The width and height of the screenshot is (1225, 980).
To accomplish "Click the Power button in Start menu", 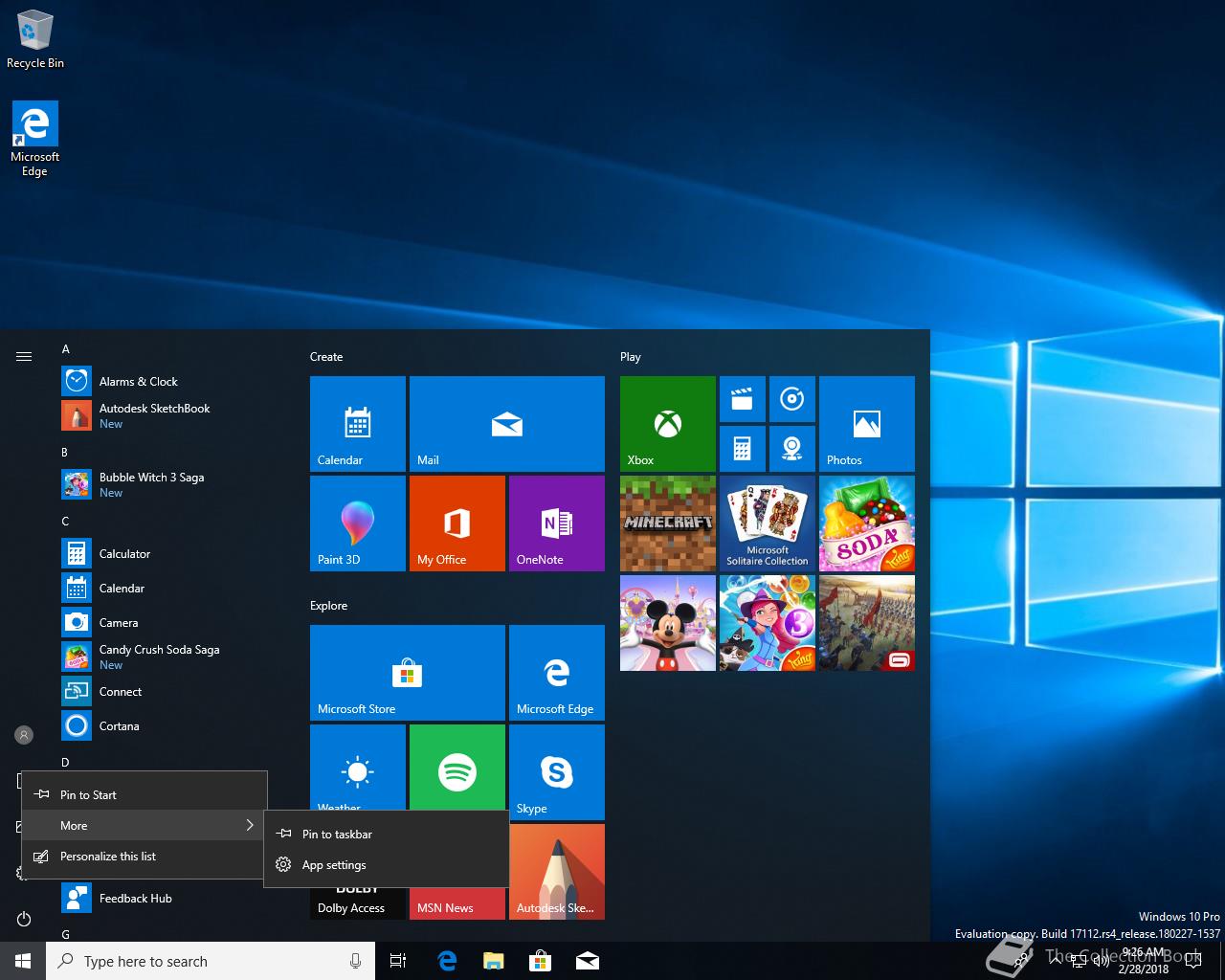I will (x=24, y=919).
